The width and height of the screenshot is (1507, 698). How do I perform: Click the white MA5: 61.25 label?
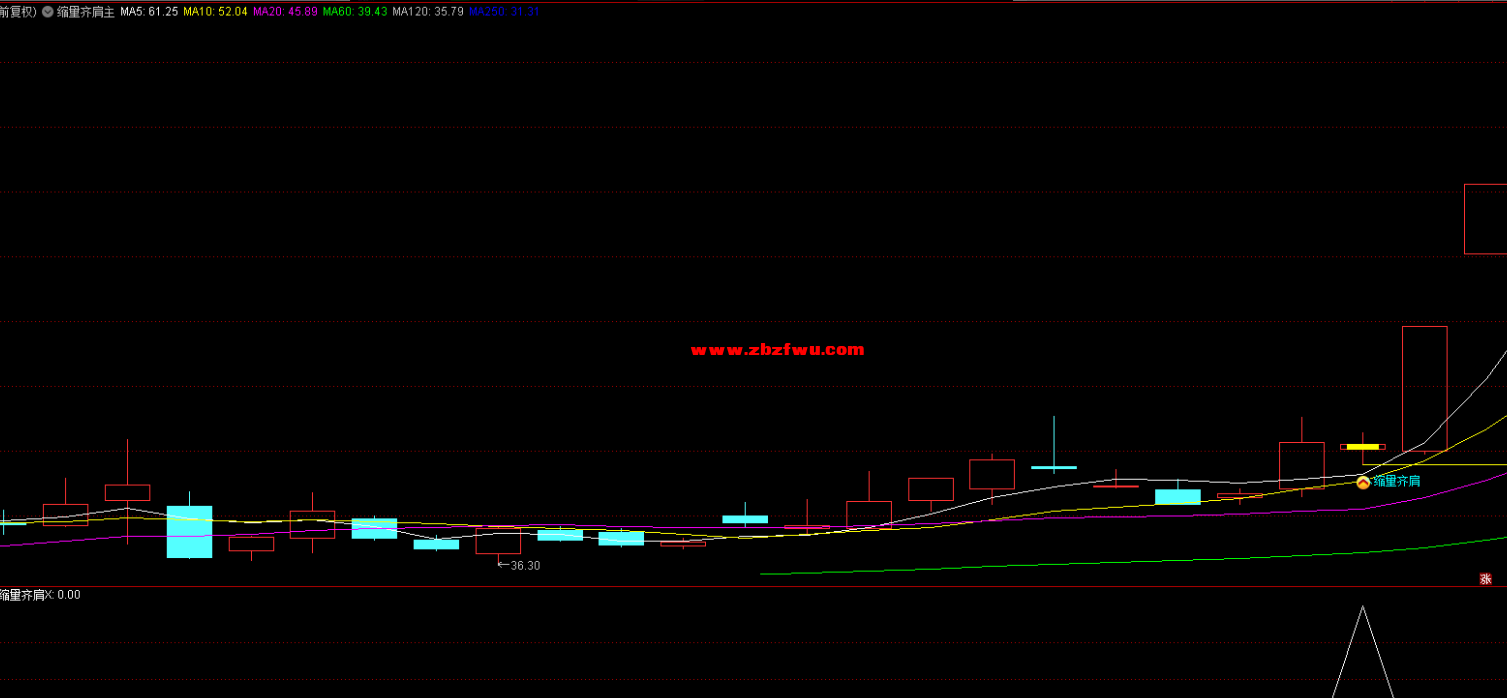pyautogui.click(x=149, y=12)
